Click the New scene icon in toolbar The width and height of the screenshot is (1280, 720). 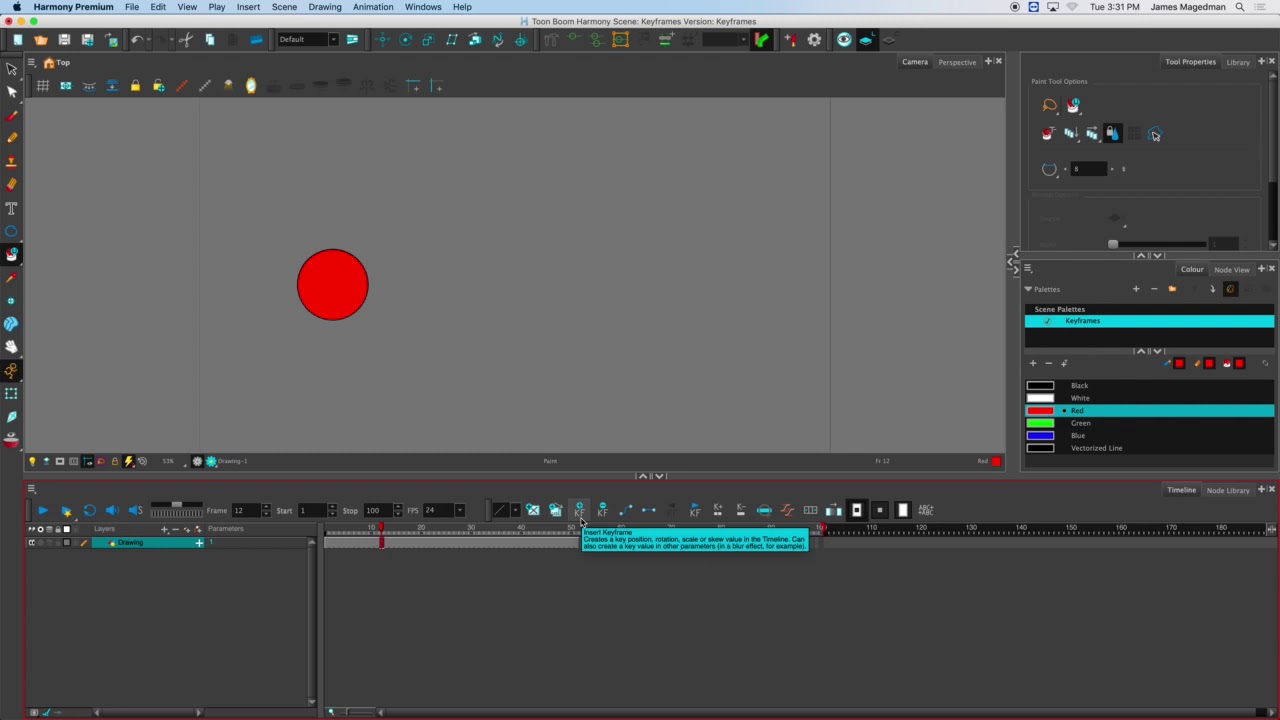tap(18, 40)
